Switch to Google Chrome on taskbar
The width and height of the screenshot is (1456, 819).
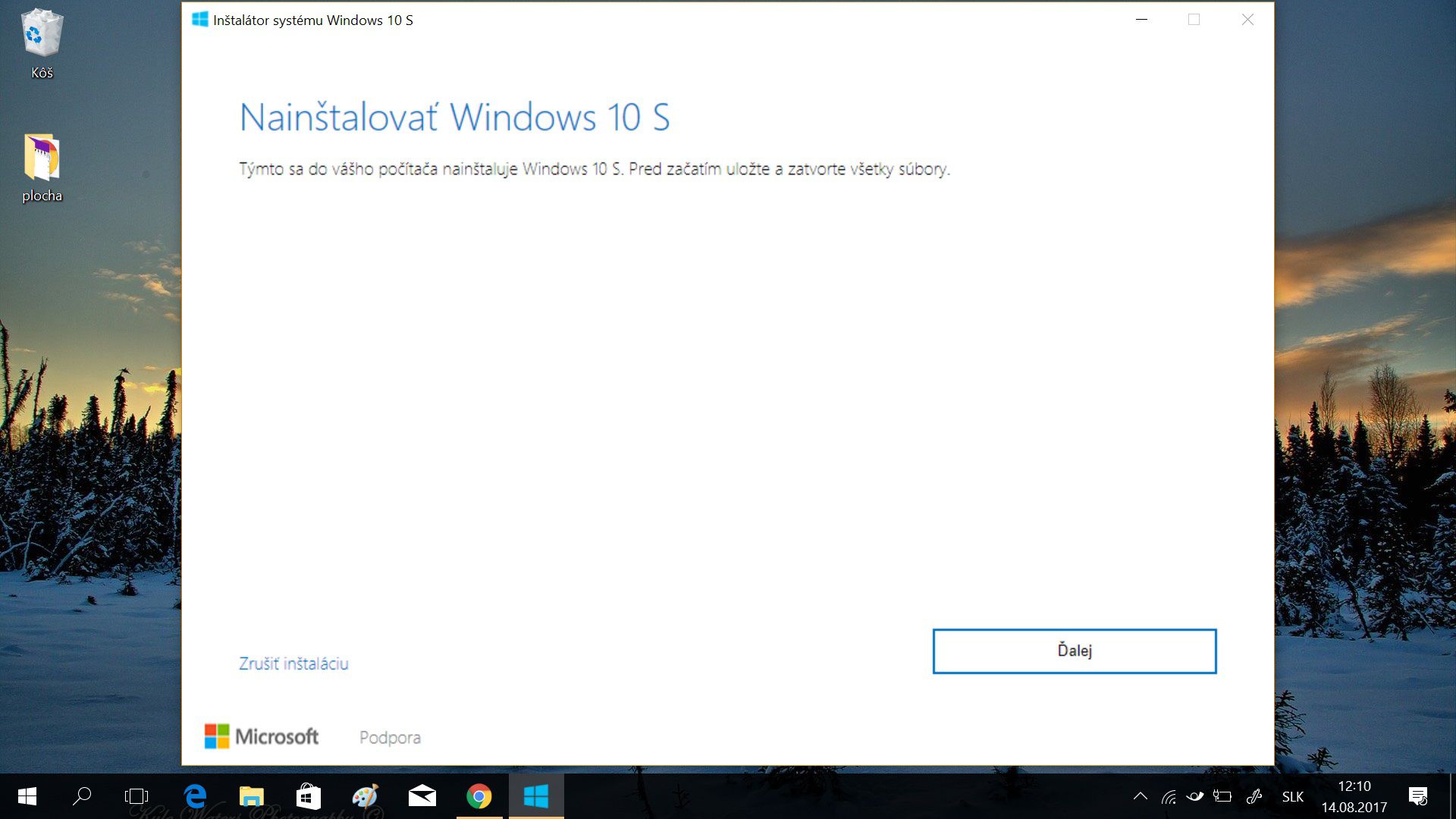(479, 796)
